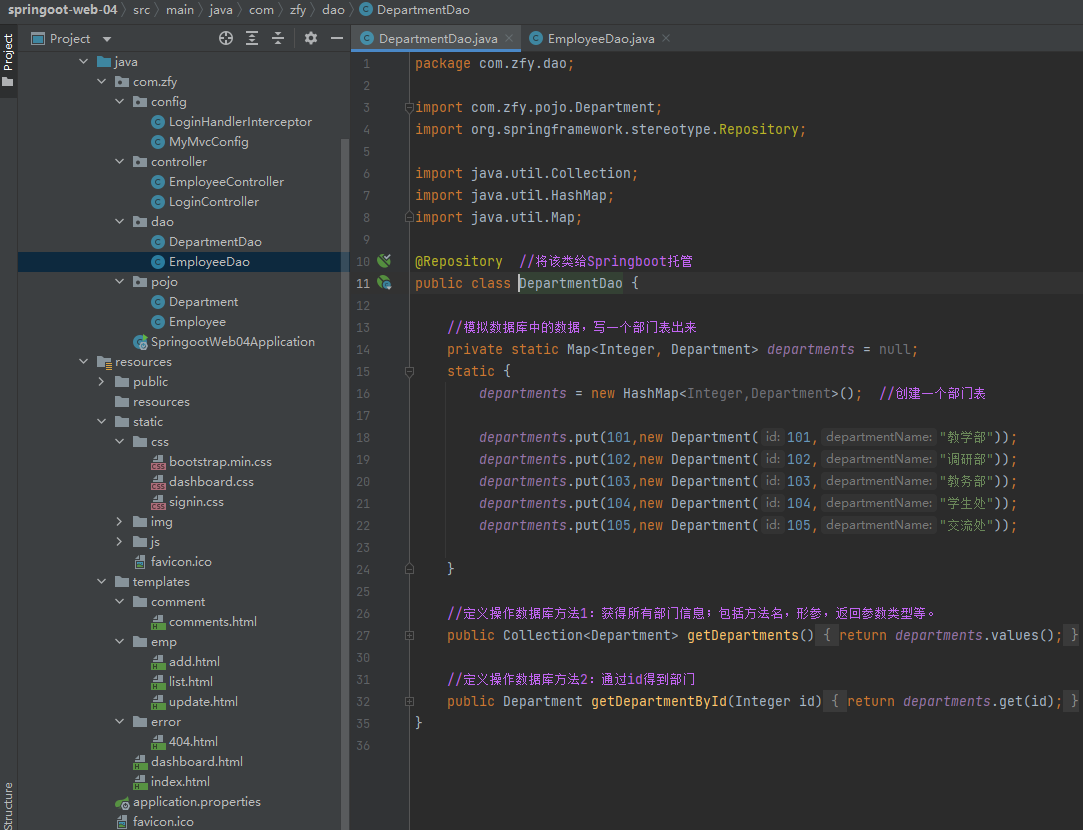Toggle the Project side tool window button
Image resolution: width=1083 pixels, height=830 pixels.
pos(8,52)
